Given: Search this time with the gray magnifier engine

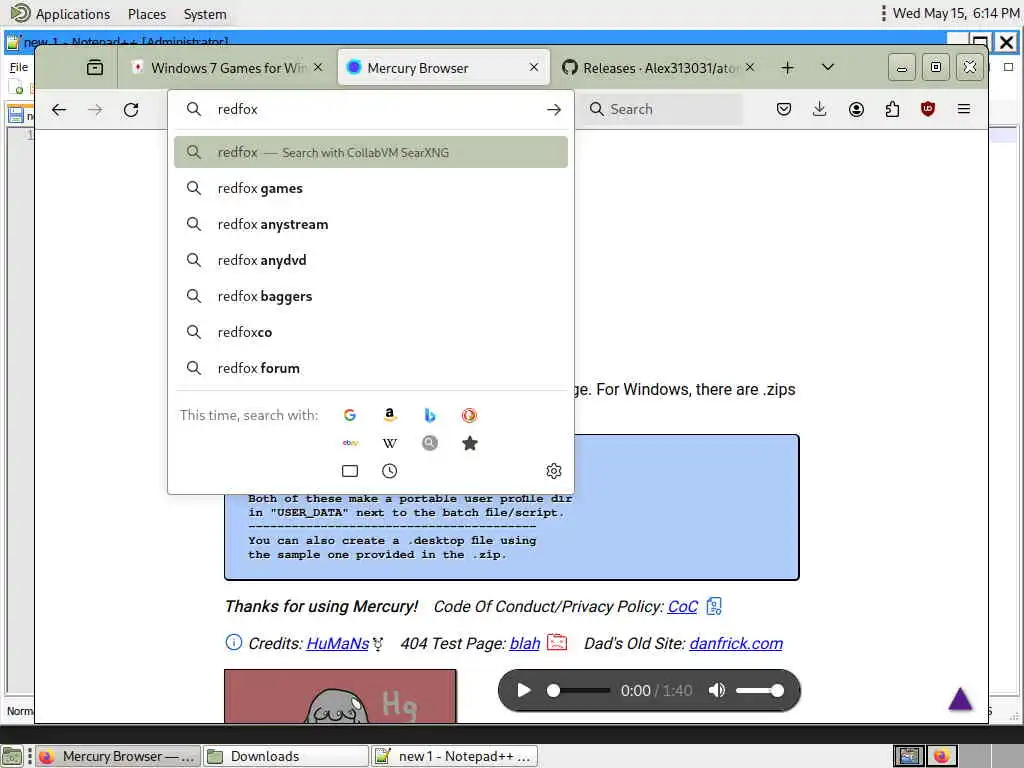Looking at the screenshot, I should (430, 443).
